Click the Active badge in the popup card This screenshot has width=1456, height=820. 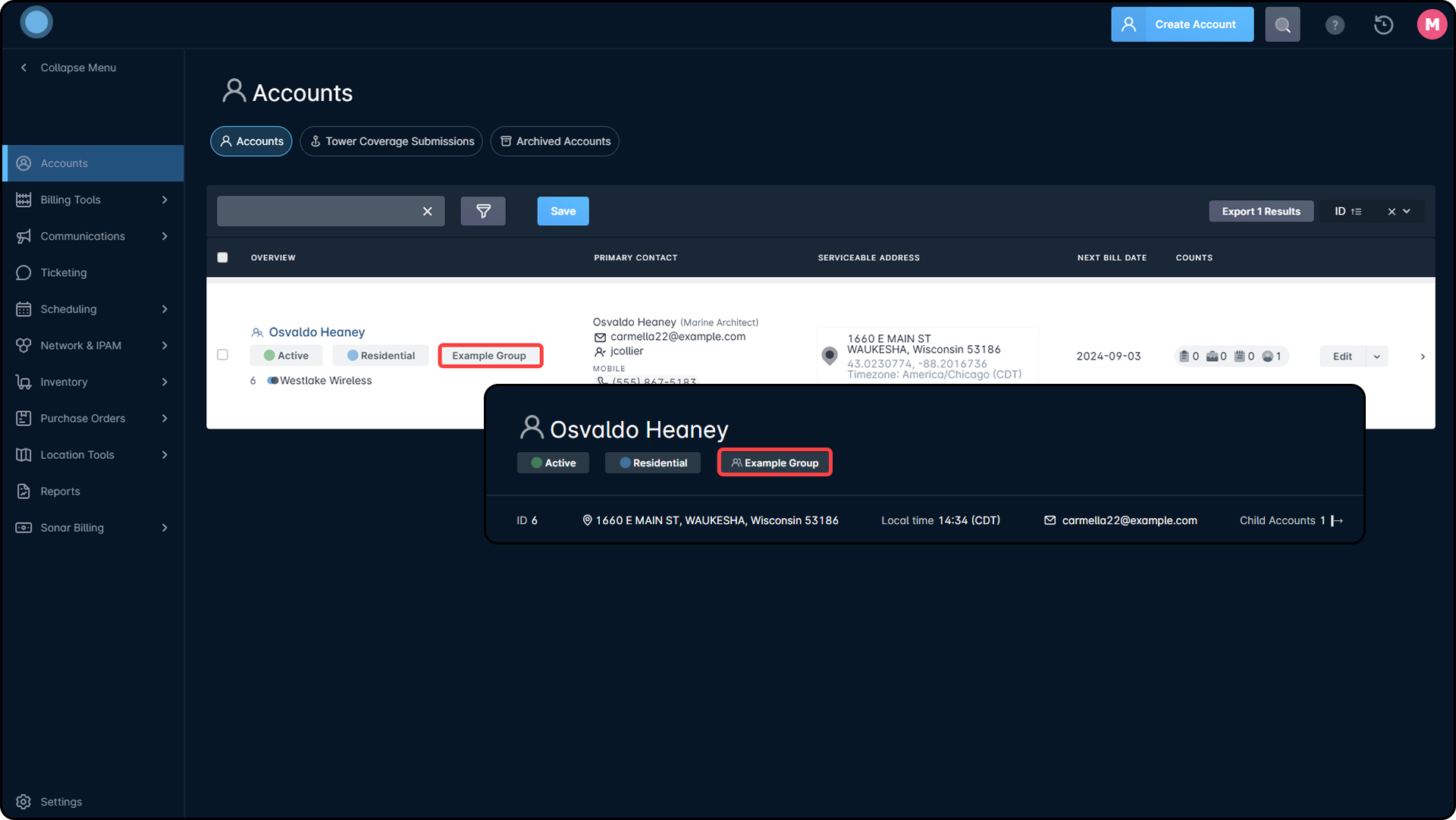point(553,463)
